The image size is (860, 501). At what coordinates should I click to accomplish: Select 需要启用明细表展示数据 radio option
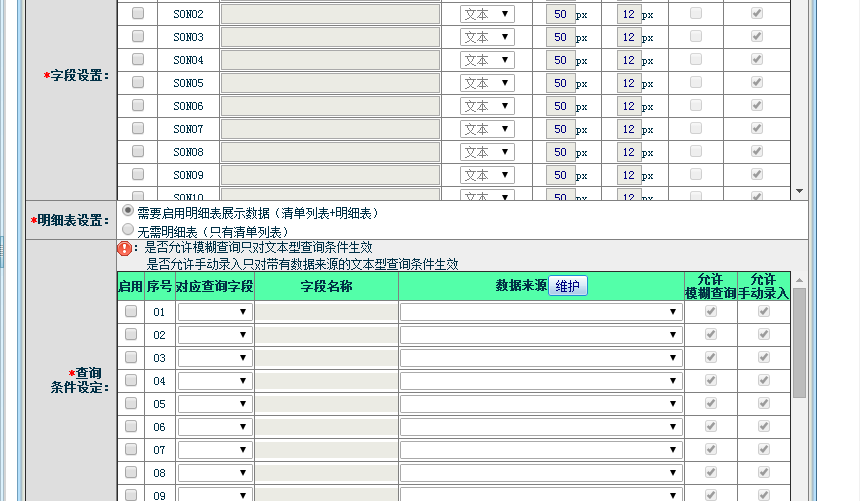[x=128, y=211]
